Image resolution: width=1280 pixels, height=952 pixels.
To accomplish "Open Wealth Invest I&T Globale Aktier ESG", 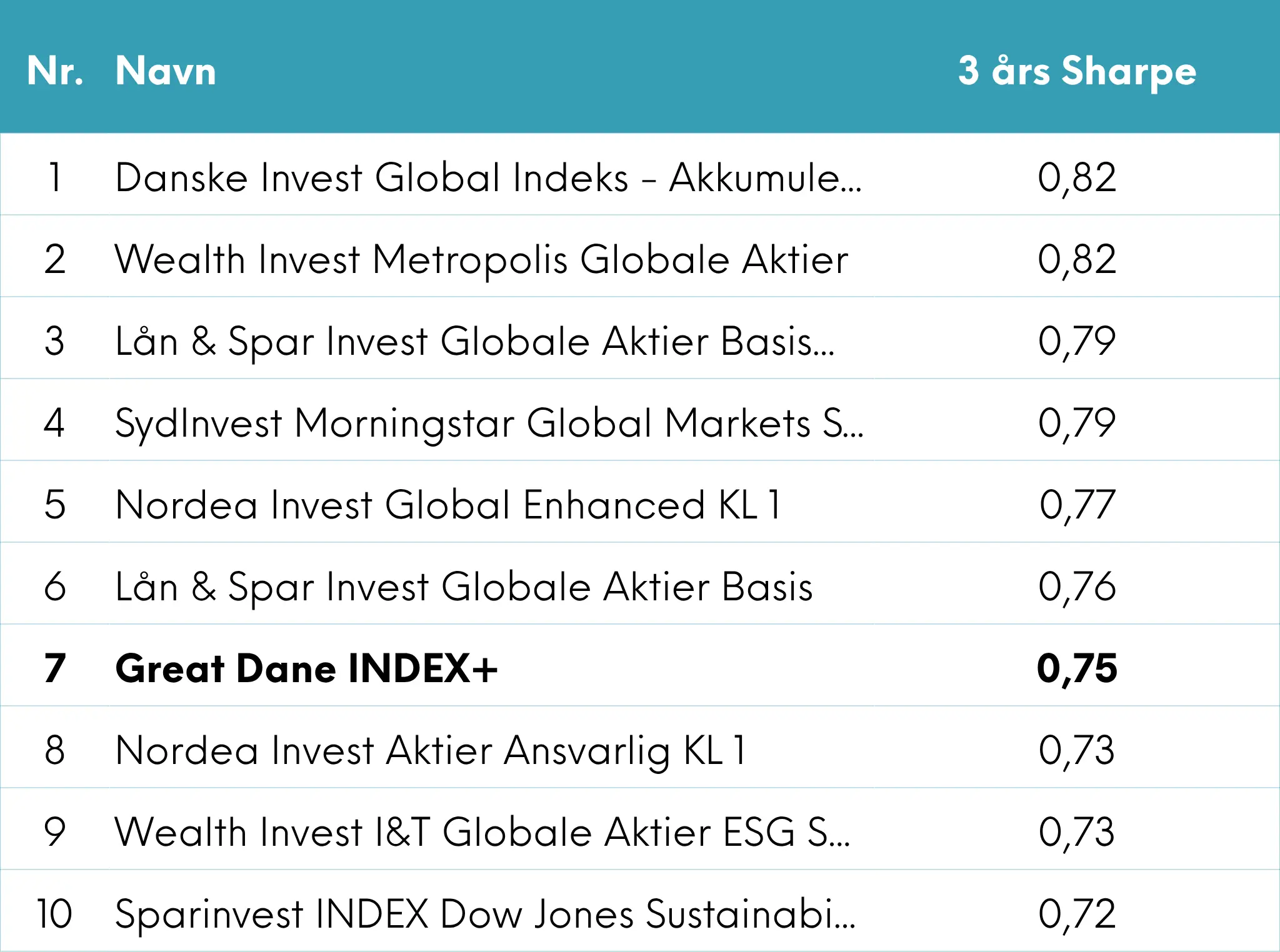I will 482,832.
